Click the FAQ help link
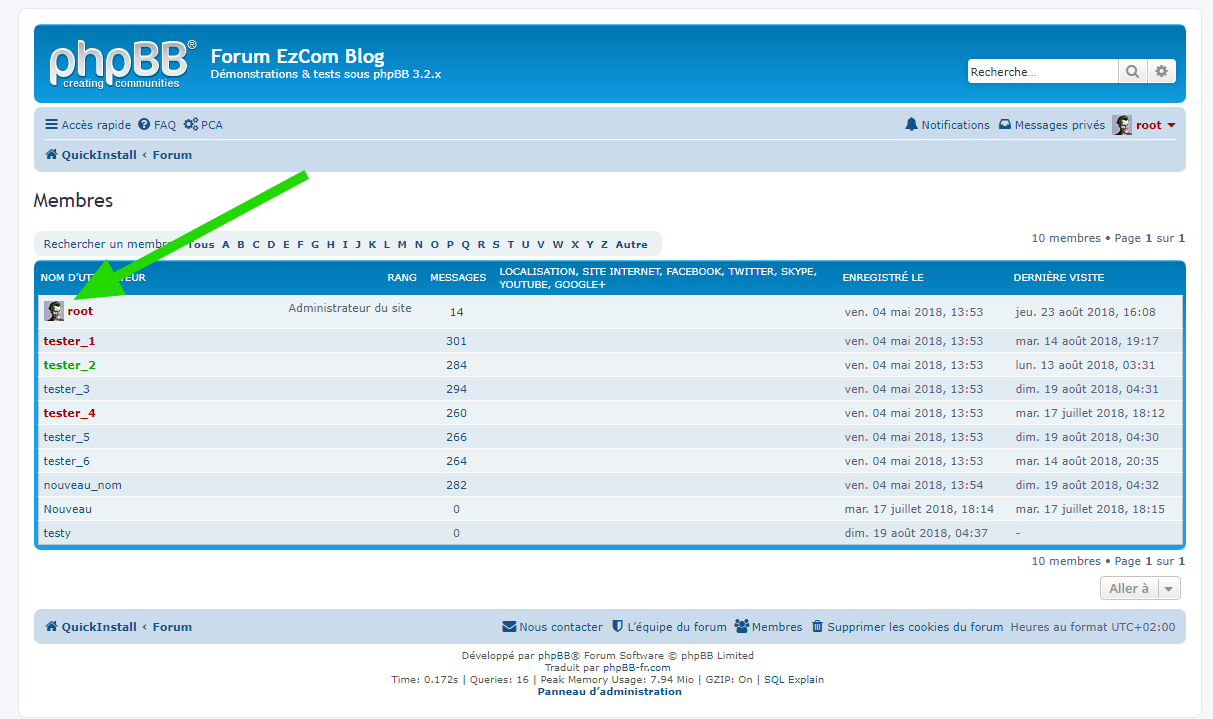This screenshot has width=1213, height=719. tap(157, 125)
